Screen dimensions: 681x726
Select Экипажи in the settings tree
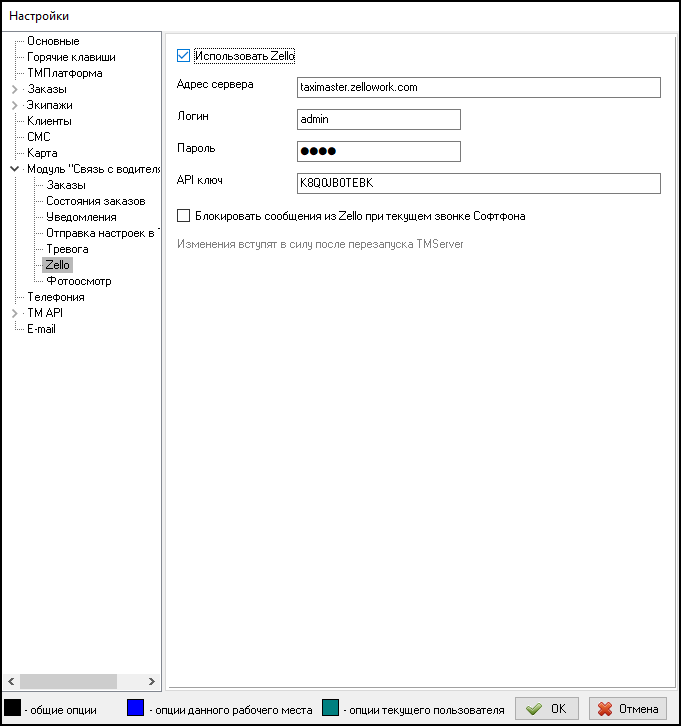[x=49, y=105]
